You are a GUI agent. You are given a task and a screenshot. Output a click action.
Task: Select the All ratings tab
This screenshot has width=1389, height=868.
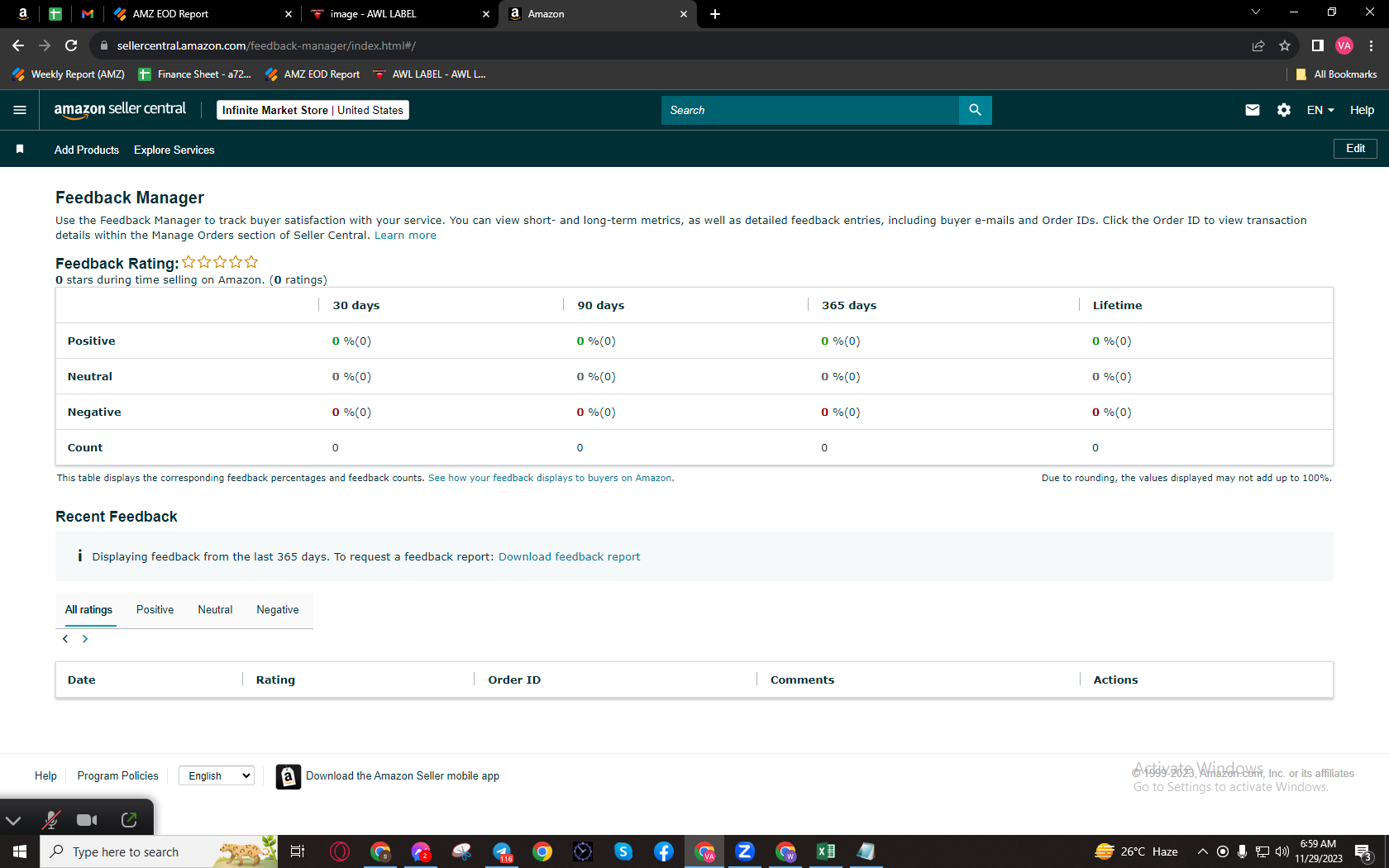(88, 610)
